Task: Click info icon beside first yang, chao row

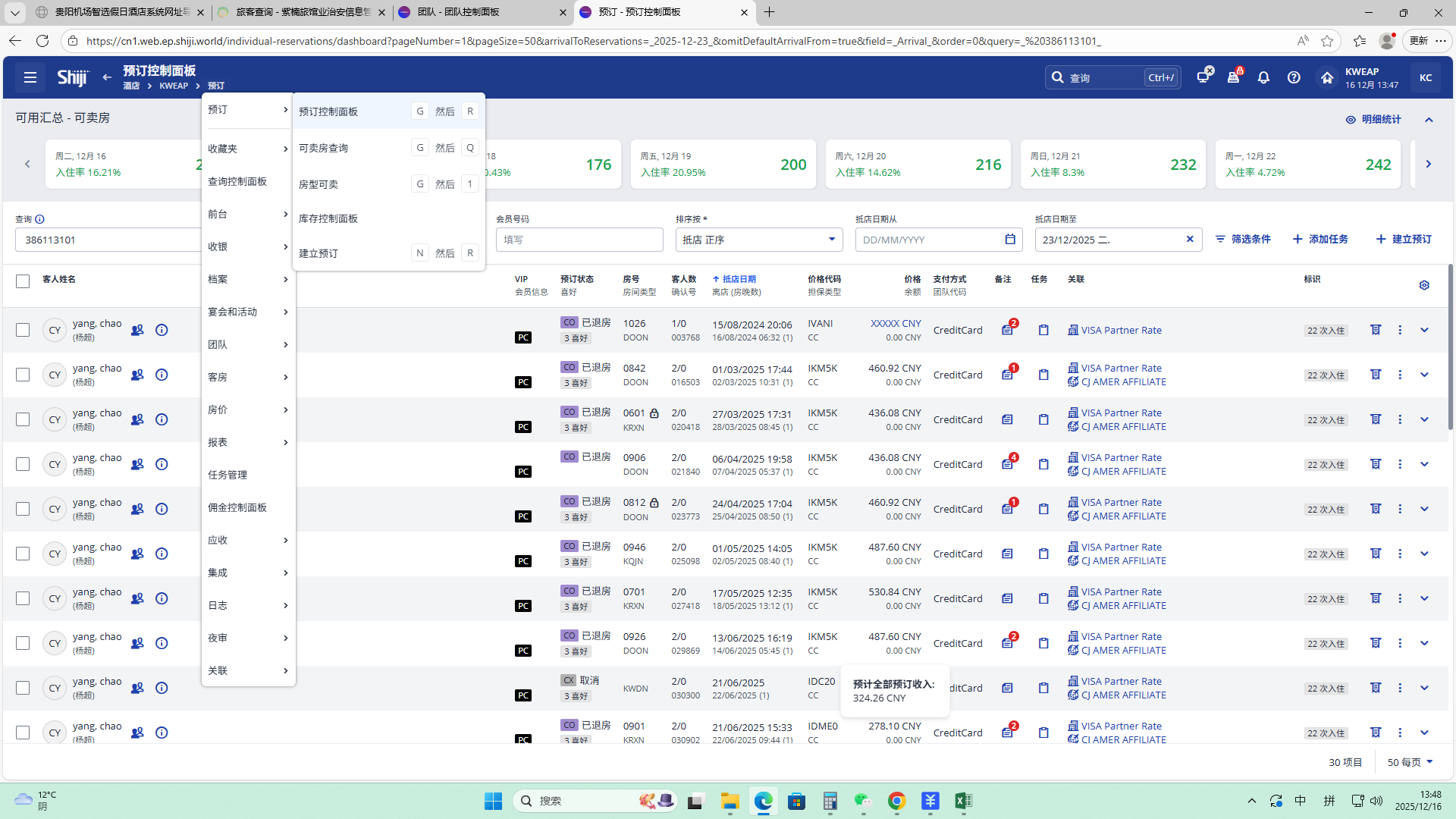Action: [162, 330]
